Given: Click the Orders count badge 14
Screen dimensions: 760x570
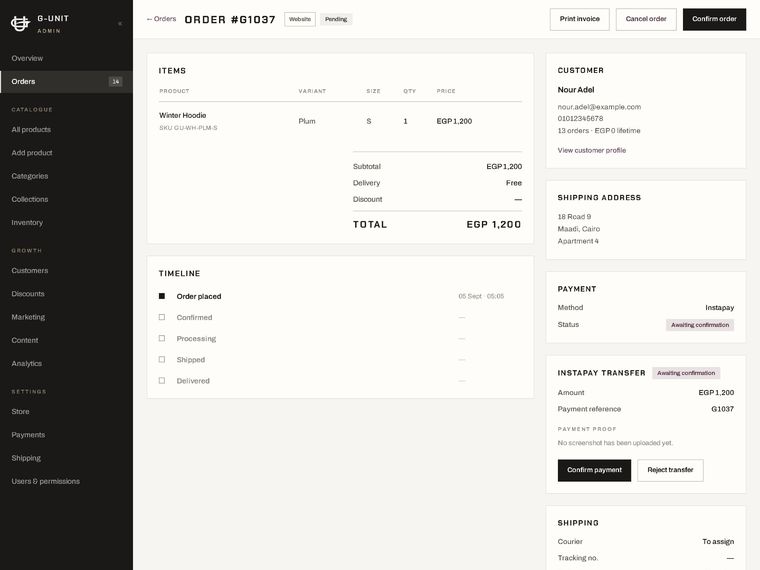Looking at the screenshot, I should point(115,81).
